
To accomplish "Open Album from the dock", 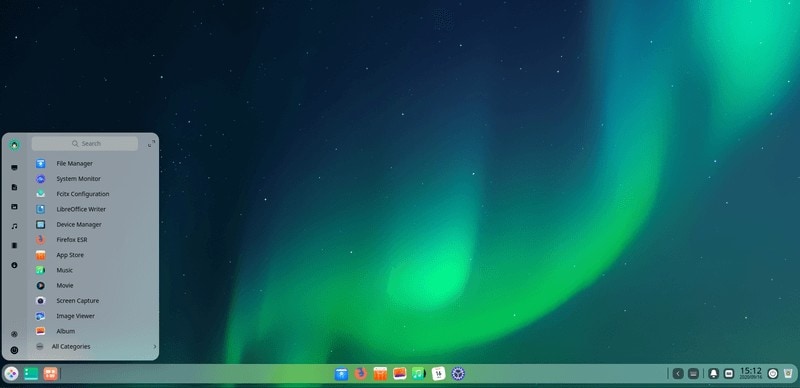I will pyautogui.click(x=399, y=374).
